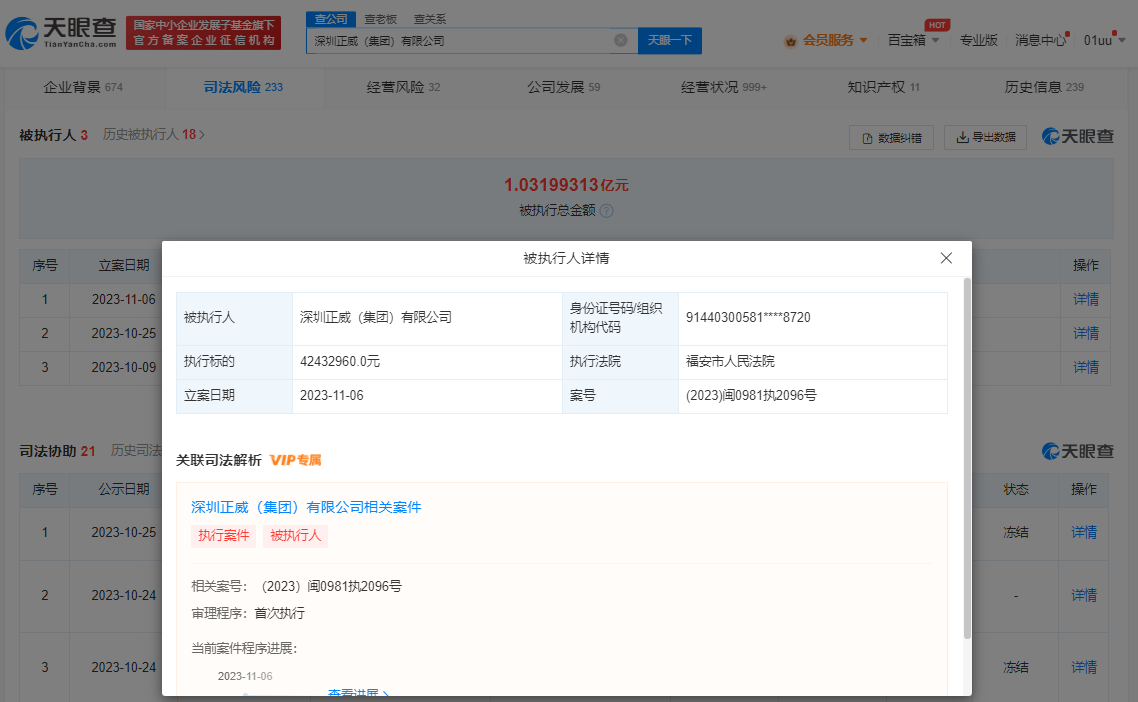Viewport: 1138px width, 702px height.
Task: Select the 查公司 search tab
Action: pyautogui.click(x=331, y=19)
